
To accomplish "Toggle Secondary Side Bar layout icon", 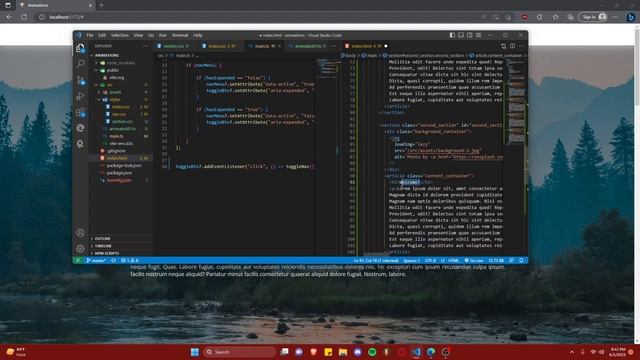I will coord(470,35).
